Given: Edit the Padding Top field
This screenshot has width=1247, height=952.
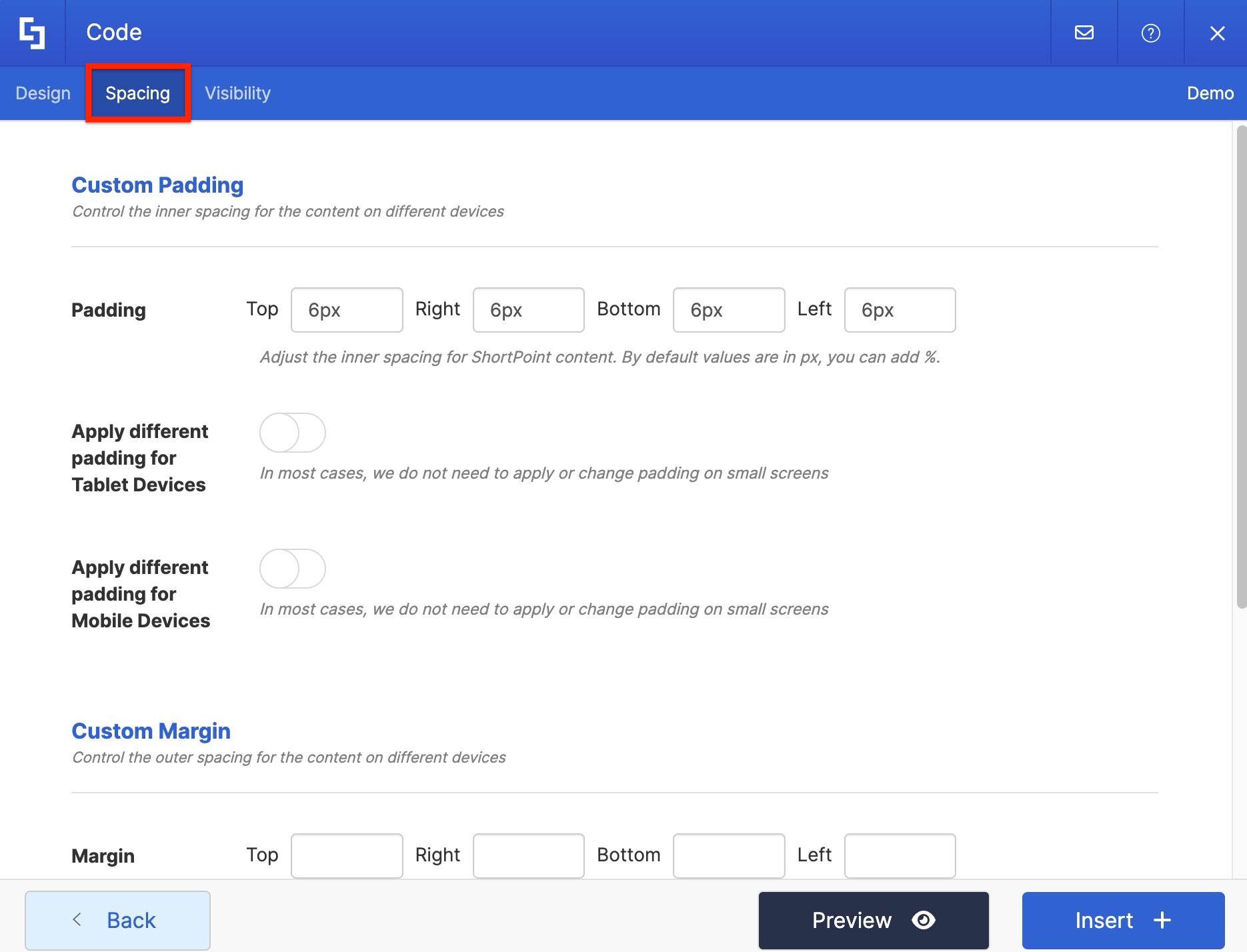Looking at the screenshot, I should click(x=347, y=310).
